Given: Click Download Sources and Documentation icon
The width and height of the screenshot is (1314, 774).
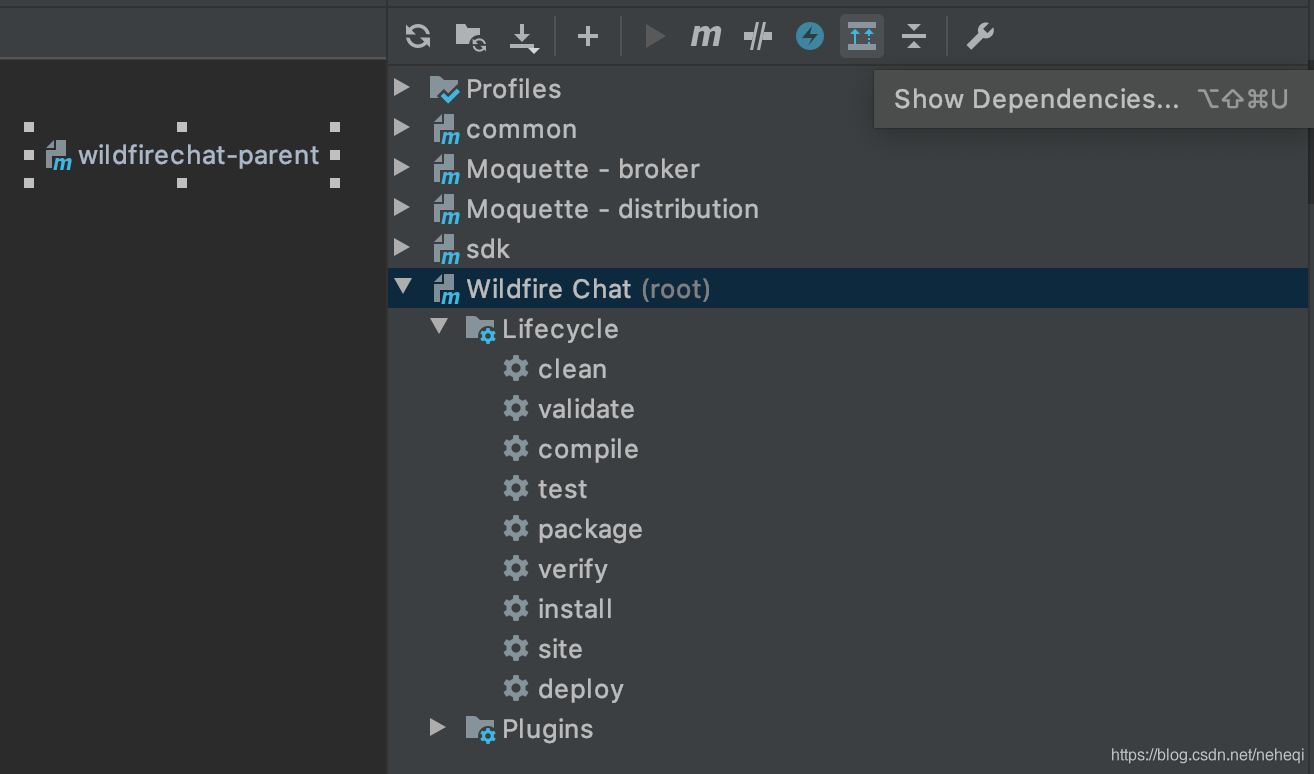Looking at the screenshot, I should click(523, 37).
